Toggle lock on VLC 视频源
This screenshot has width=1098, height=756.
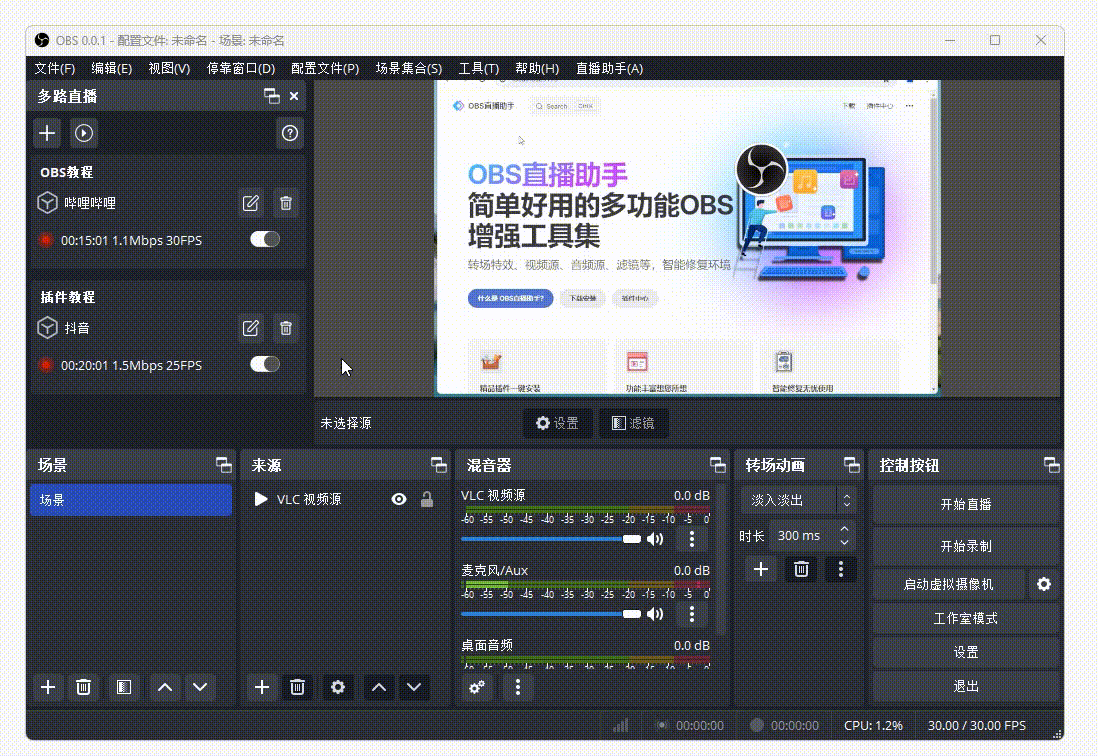426,499
